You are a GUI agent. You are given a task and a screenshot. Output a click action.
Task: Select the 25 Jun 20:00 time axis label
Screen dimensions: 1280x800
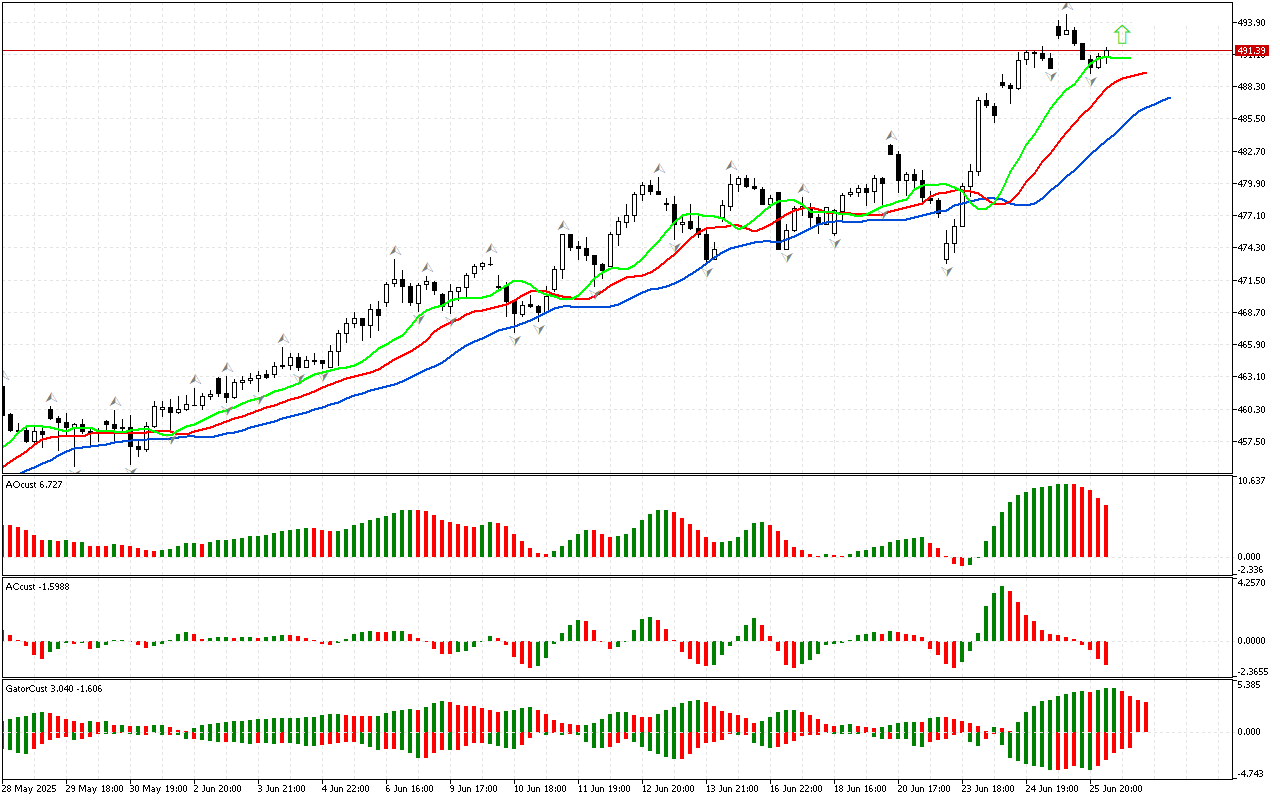point(1116,788)
